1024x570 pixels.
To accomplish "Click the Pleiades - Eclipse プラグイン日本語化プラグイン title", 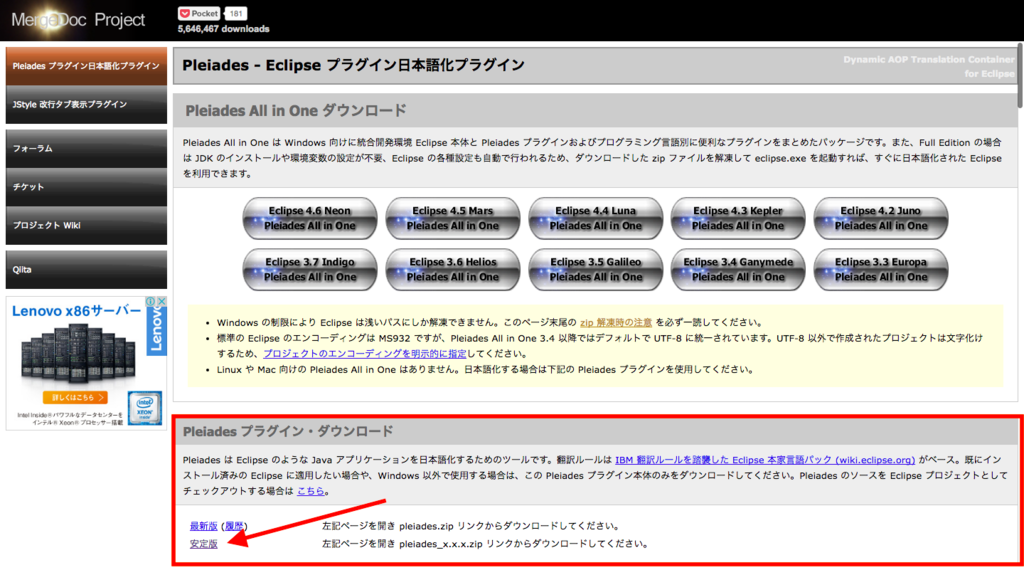I will (353, 65).
